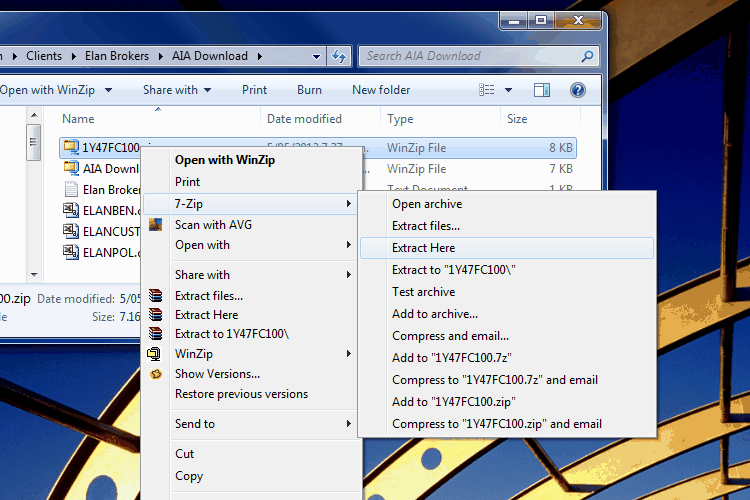750x500 pixels.
Task: Click the archive icon beside Extract files...
Action: pyautogui.click(x=155, y=296)
